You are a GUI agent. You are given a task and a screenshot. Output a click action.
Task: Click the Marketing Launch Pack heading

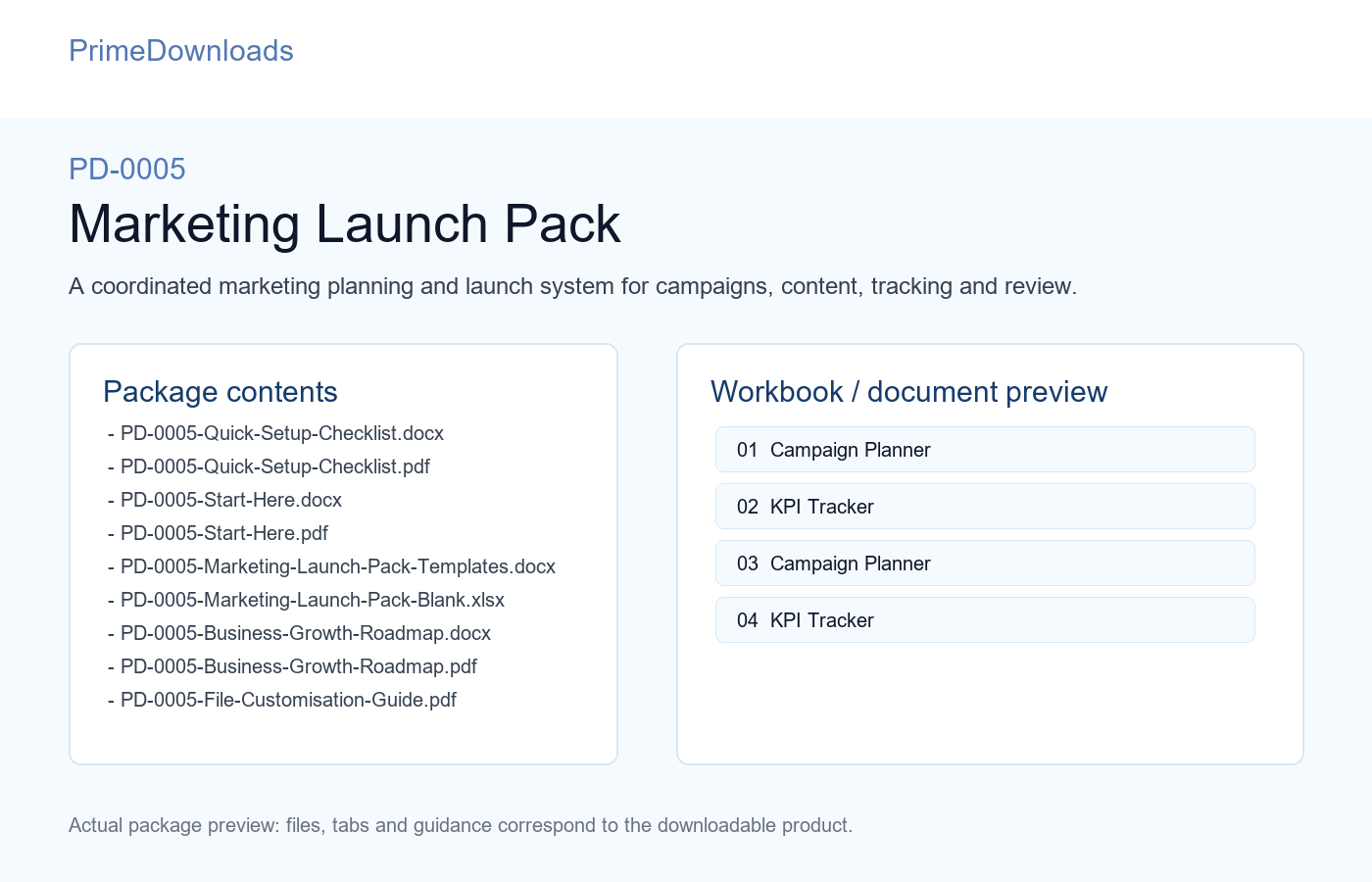click(x=345, y=223)
